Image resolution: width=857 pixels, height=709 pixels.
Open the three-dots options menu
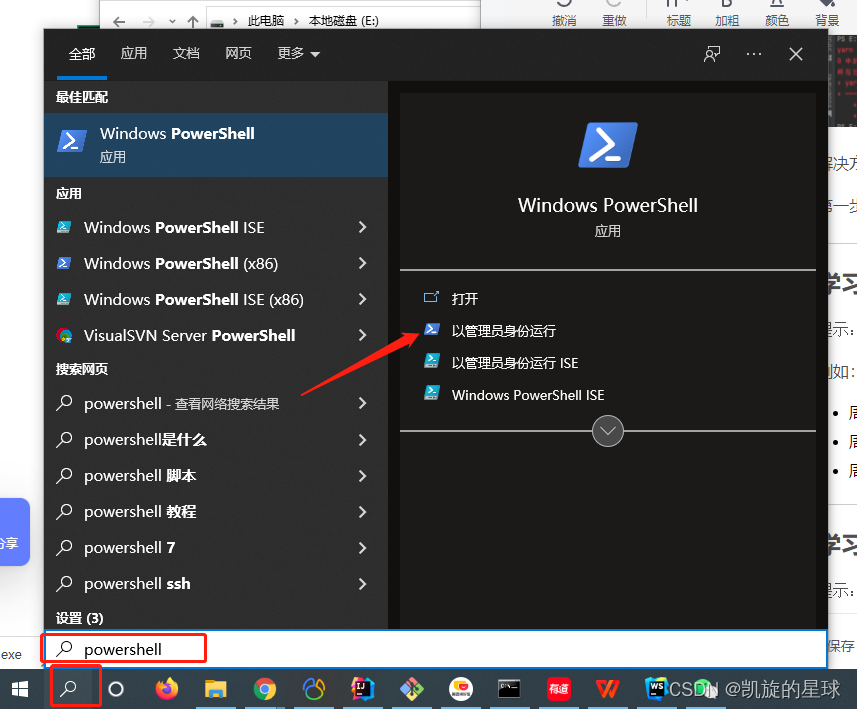coord(754,54)
